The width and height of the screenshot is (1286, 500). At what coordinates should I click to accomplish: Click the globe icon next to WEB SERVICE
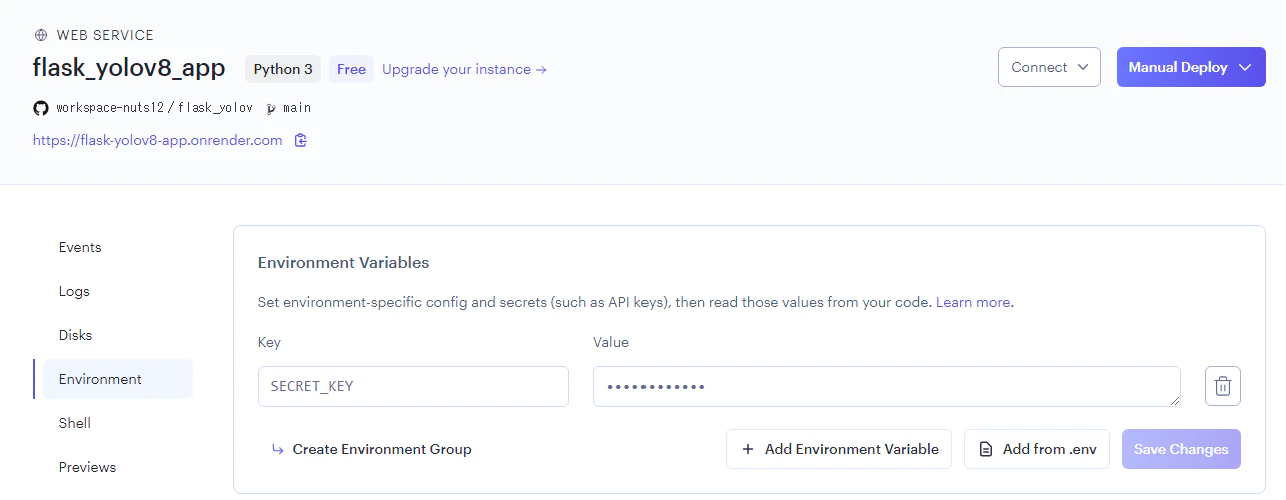pos(41,35)
